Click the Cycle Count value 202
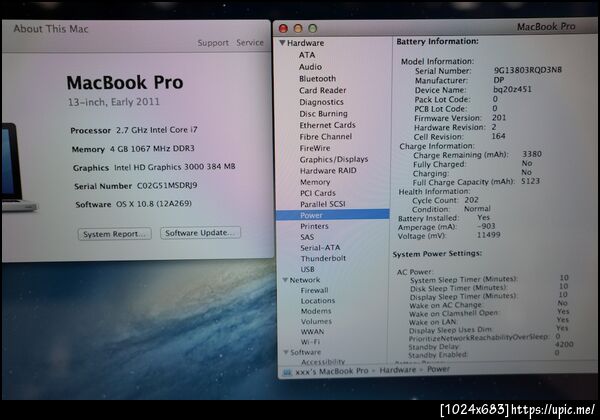 click(471, 200)
